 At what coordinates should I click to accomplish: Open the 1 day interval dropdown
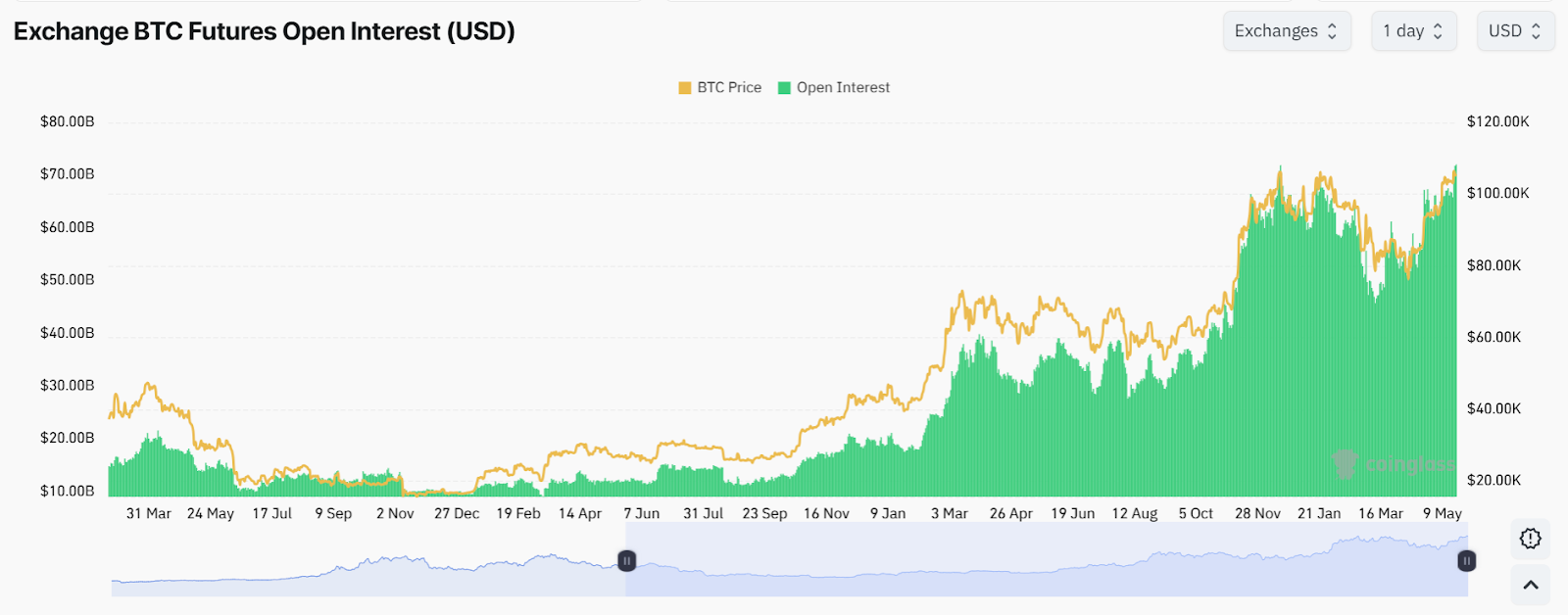[1413, 31]
